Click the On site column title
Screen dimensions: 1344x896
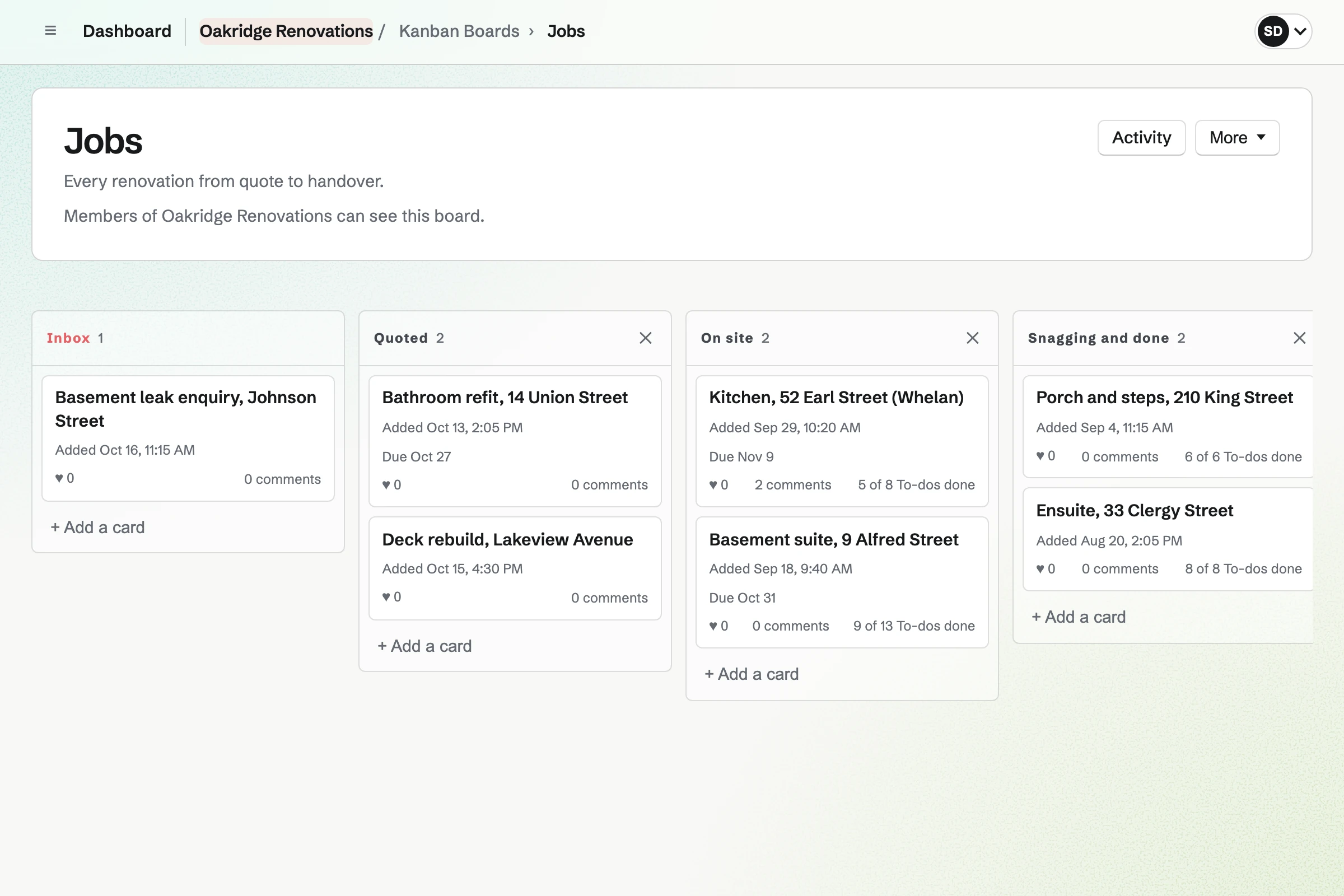click(727, 338)
